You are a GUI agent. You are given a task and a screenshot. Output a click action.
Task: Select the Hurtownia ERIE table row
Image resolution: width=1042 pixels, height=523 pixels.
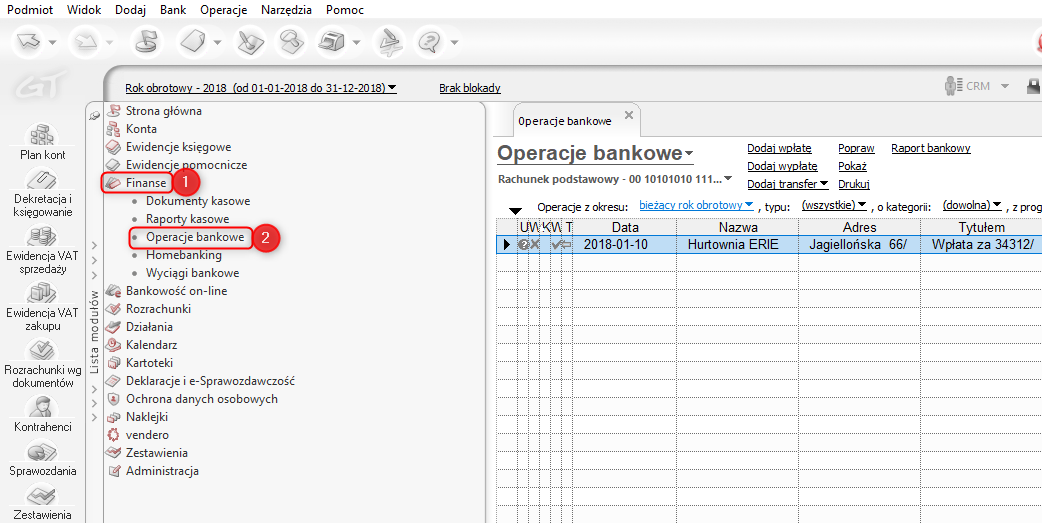pos(770,244)
